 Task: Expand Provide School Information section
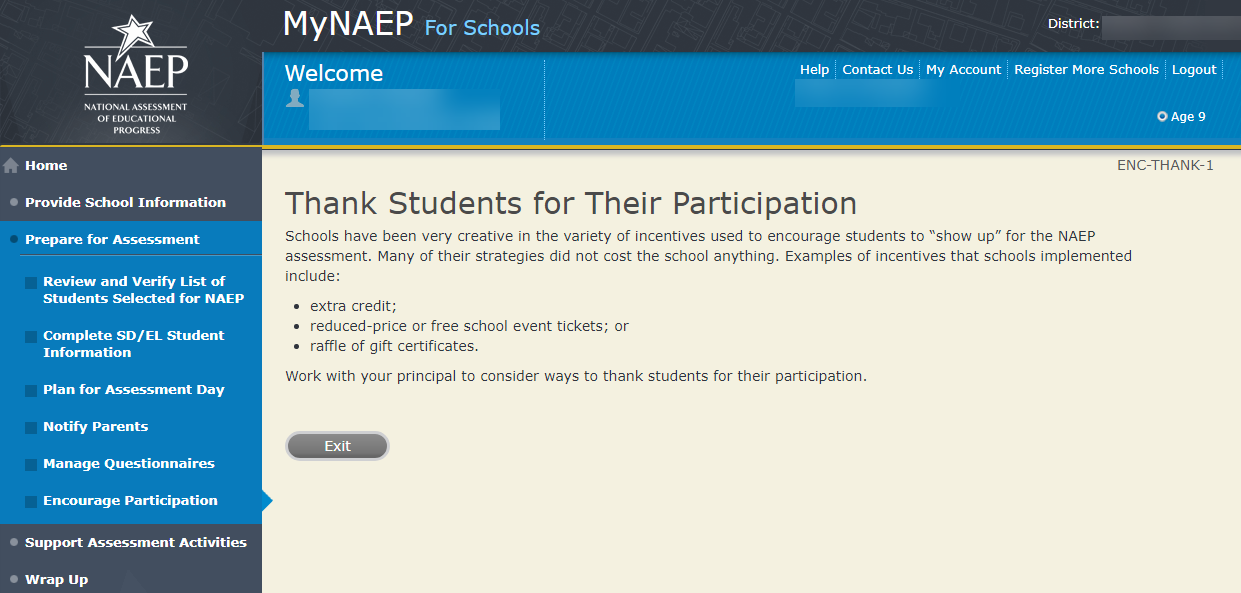pyautogui.click(x=125, y=202)
